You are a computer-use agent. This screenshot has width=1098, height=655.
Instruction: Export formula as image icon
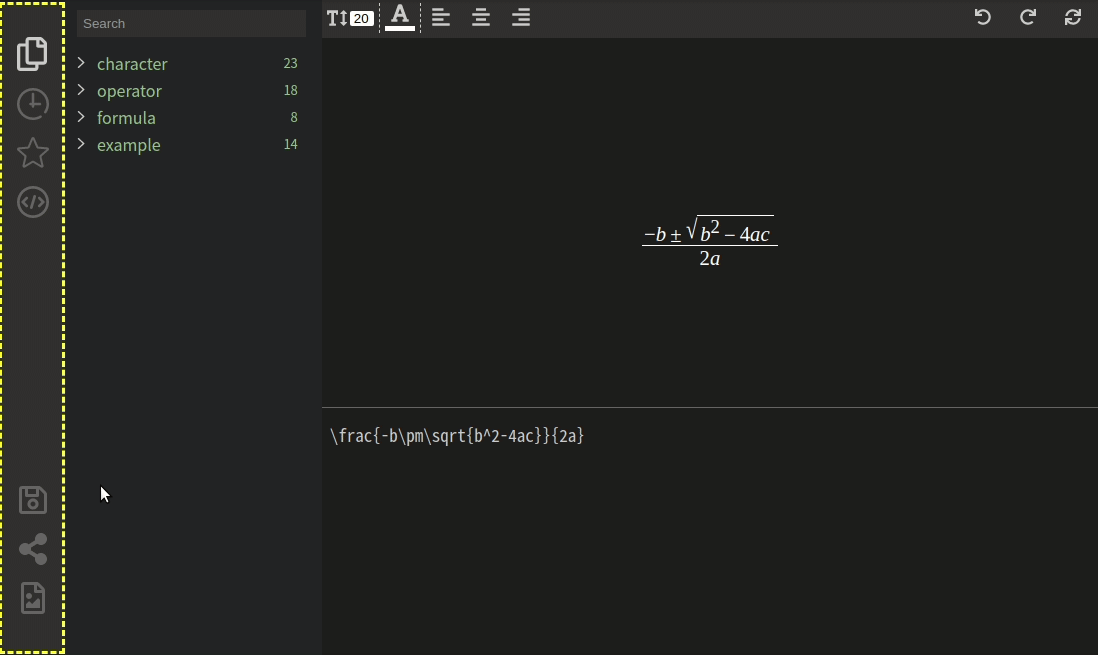coord(32,598)
